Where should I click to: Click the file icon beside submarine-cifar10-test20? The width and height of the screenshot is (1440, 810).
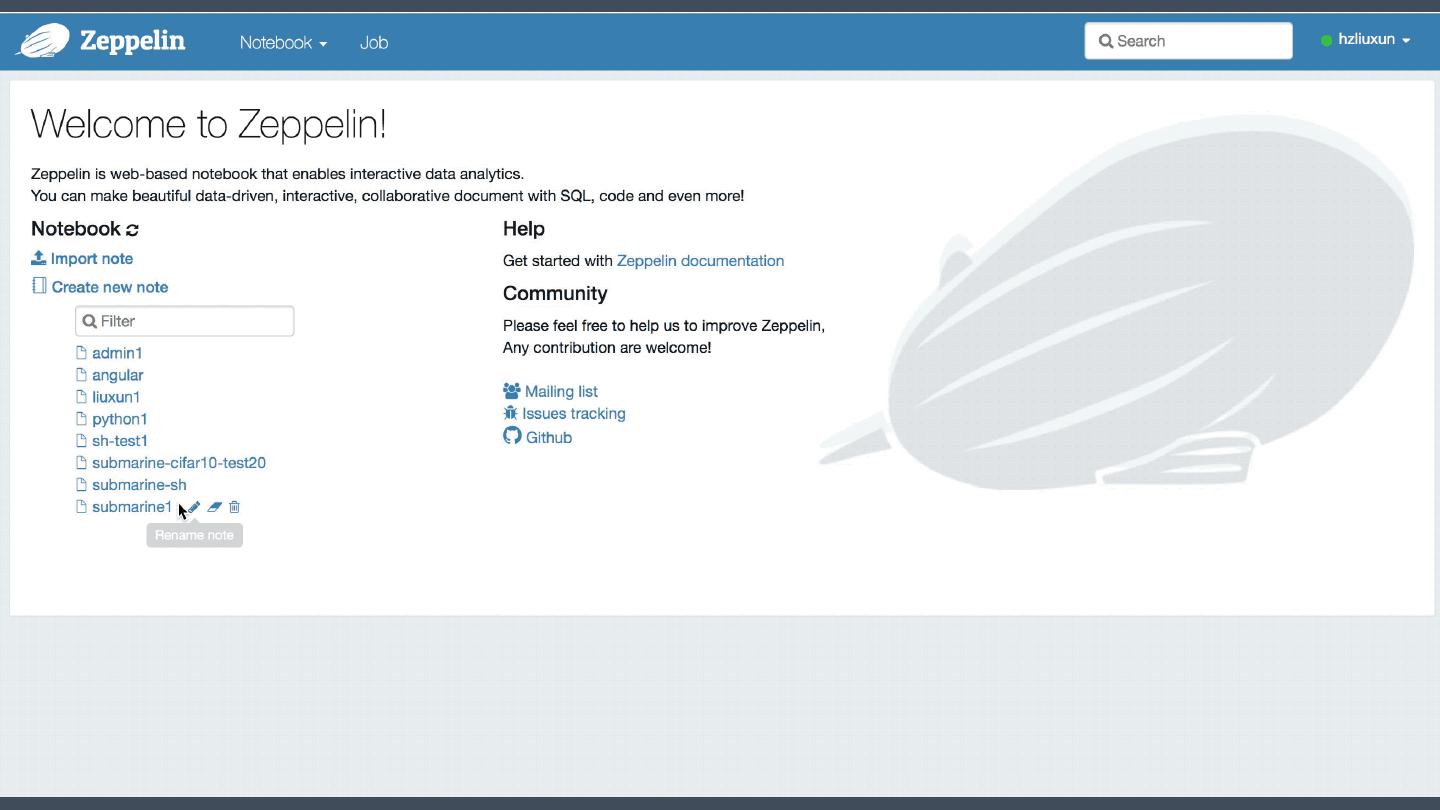pos(82,462)
